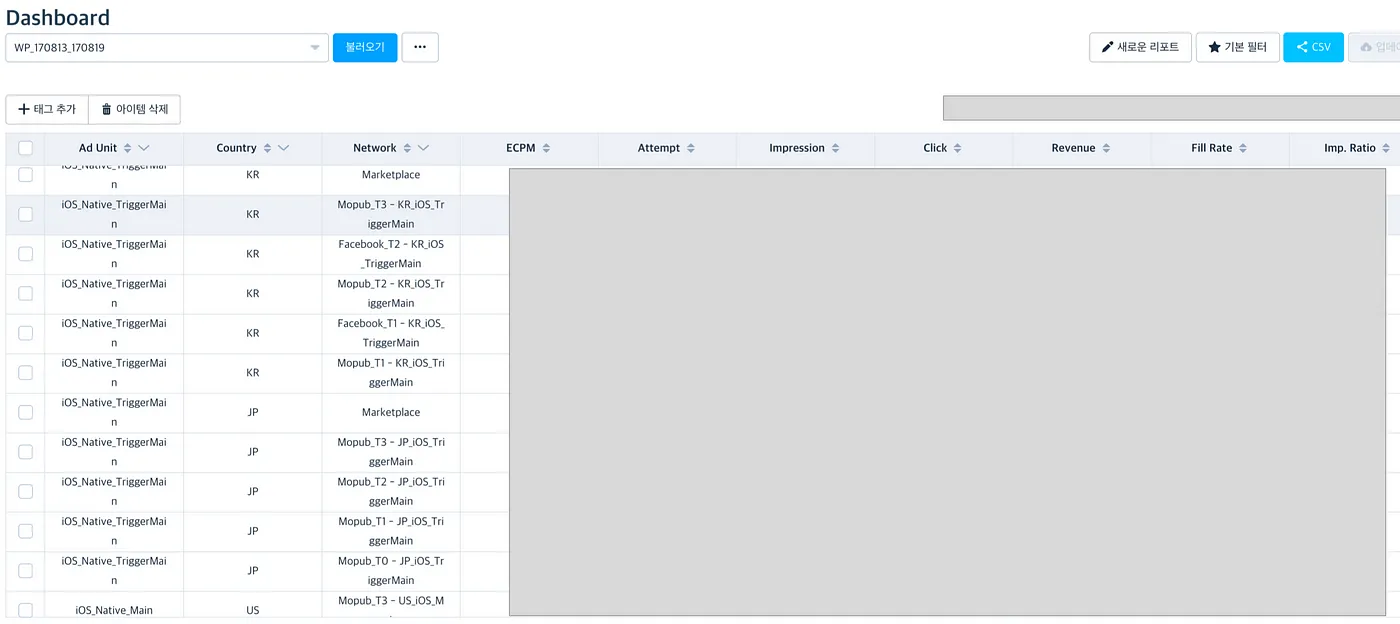The height and width of the screenshot is (624, 1400).
Task: Check the Mopub_T3 - JP_iOS row checkbox
Action: tap(25, 452)
